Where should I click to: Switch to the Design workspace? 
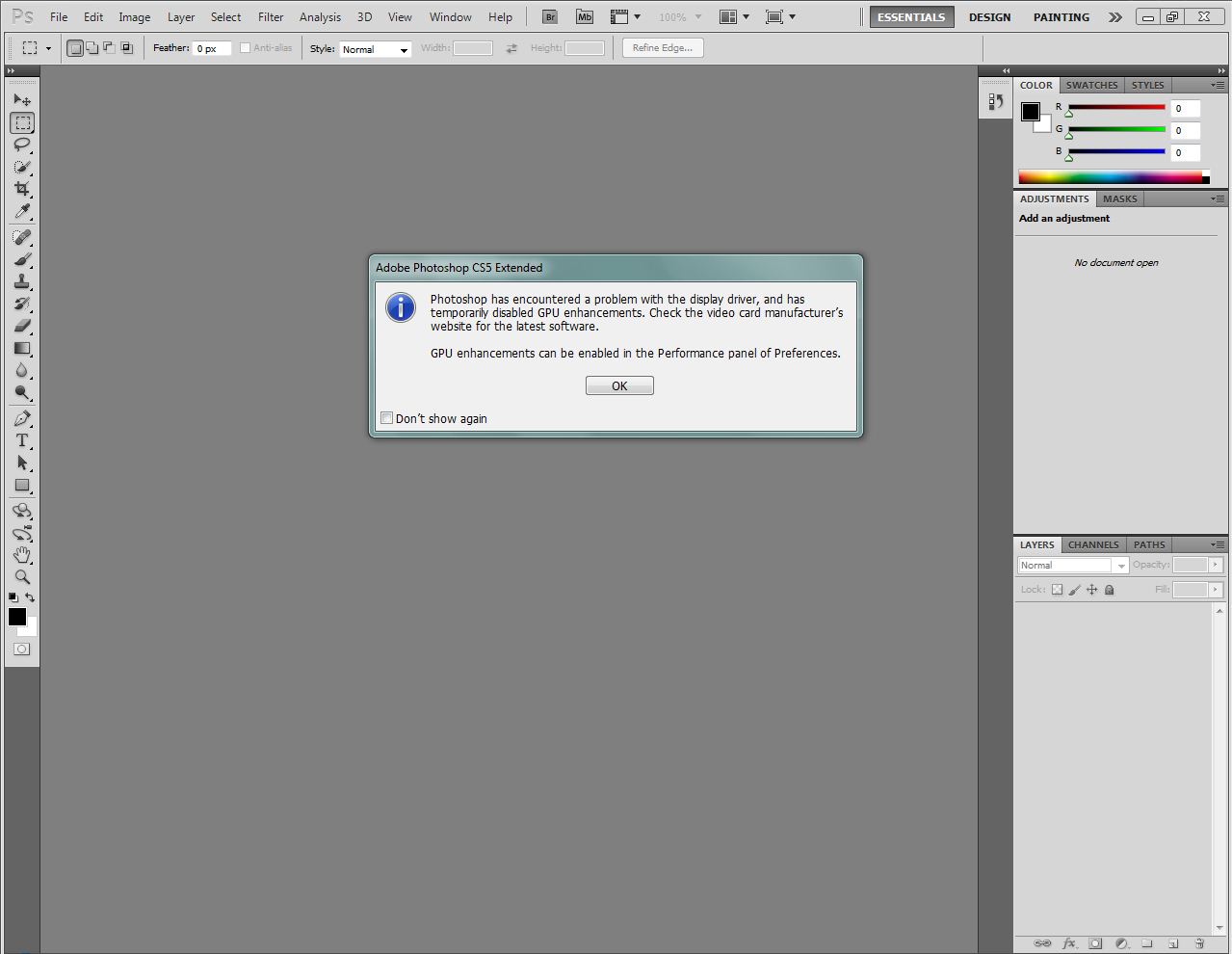989,17
